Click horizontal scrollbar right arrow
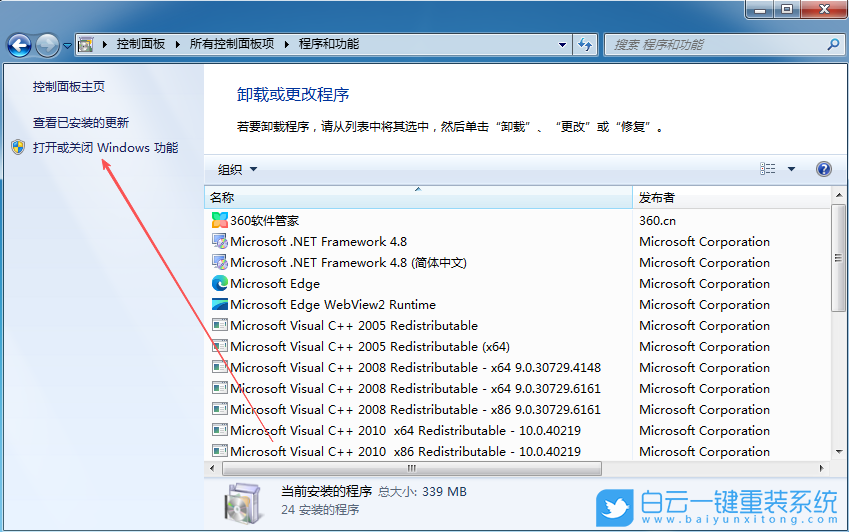This screenshot has height=532, width=849. coord(822,468)
